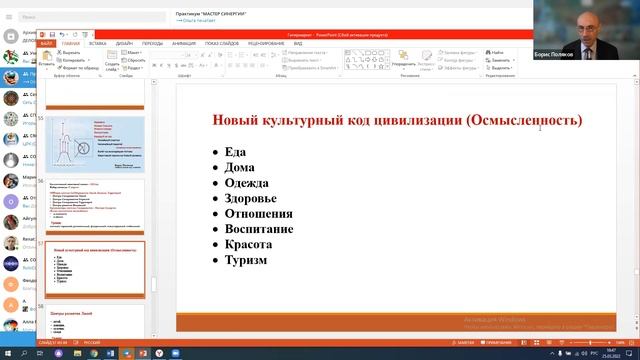
Task: Click the Undo arrow in quick access toolbar
Action: point(62,35)
